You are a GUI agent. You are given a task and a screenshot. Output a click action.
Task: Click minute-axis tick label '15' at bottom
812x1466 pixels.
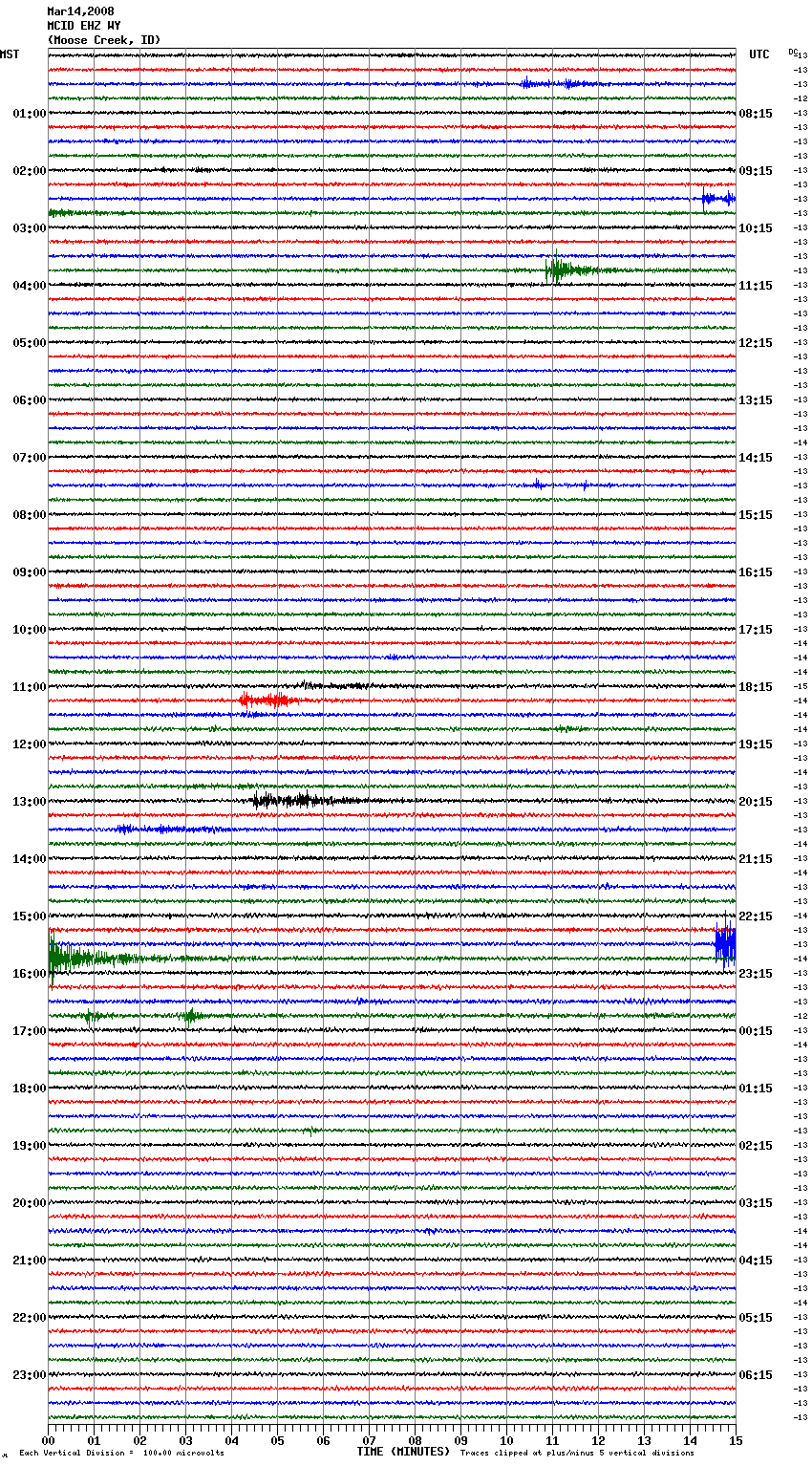tap(736, 1440)
